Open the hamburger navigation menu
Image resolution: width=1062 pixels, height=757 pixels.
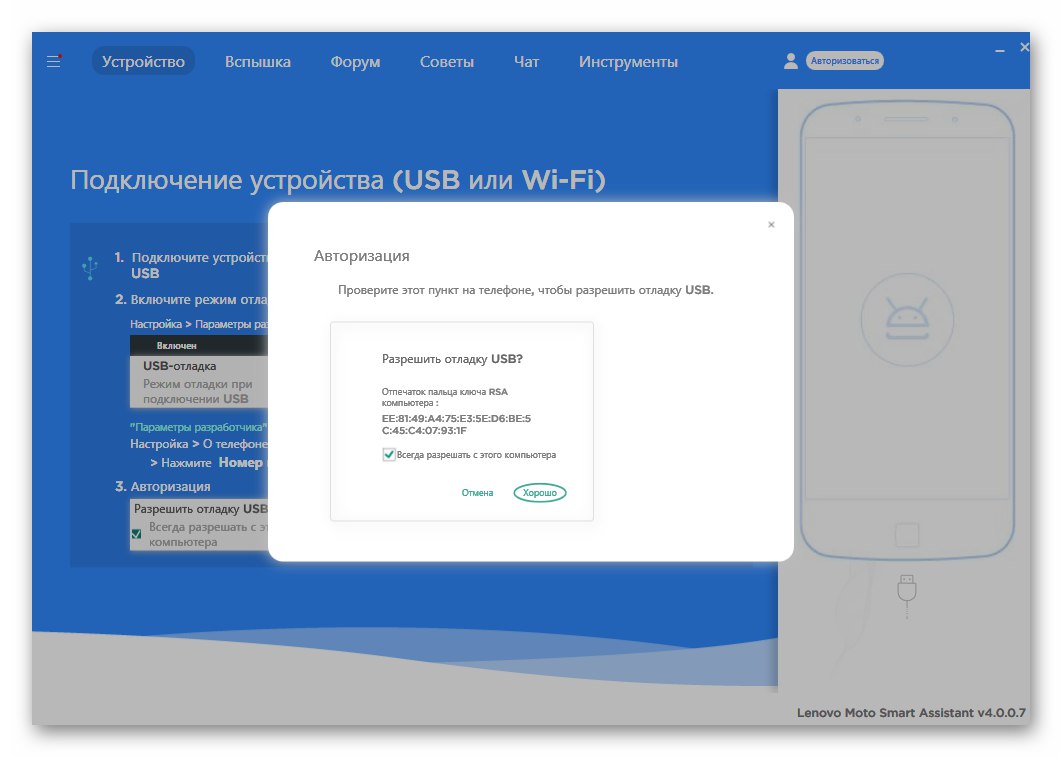tap(53, 60)
